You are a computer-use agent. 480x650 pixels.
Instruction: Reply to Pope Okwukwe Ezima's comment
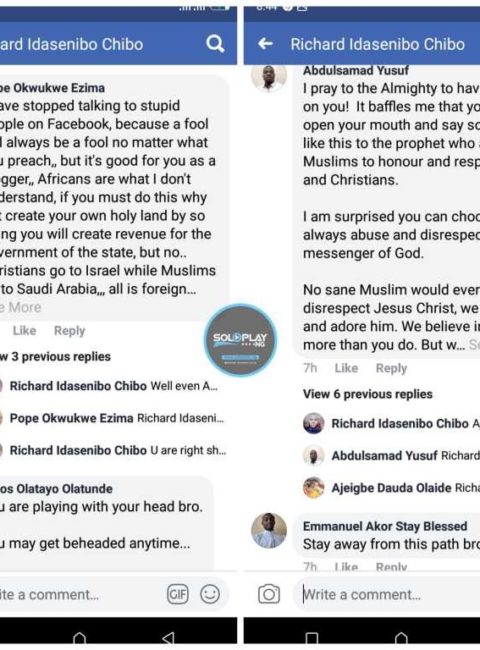click(x=70, y=330)
